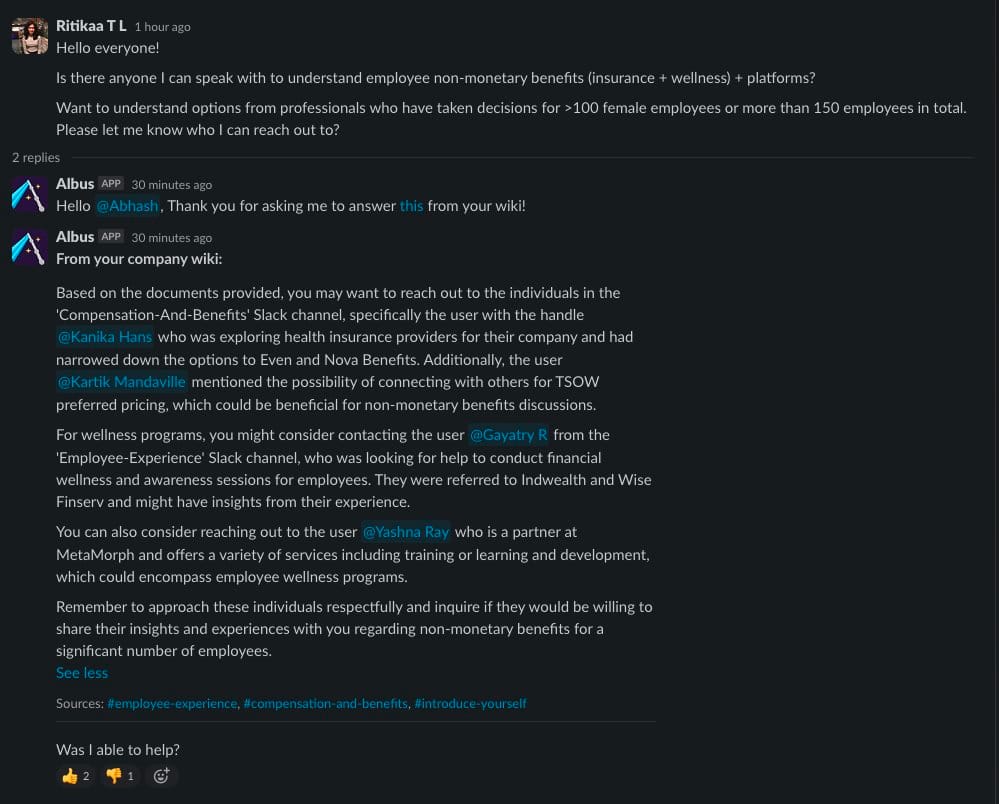
Task: Click the second Albus app avatar
Action: click(29, 248)
